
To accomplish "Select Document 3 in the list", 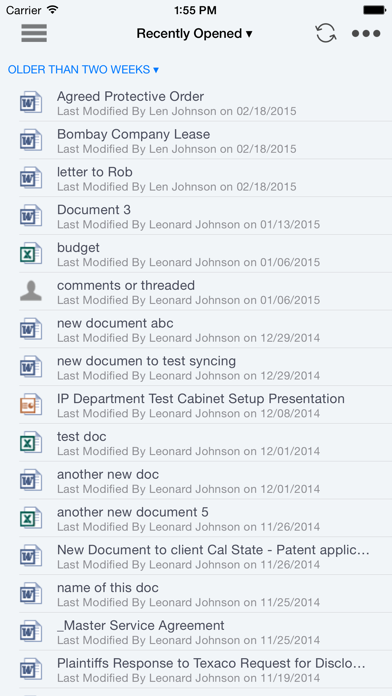I will pyautogui.click(x=206, y=216).
